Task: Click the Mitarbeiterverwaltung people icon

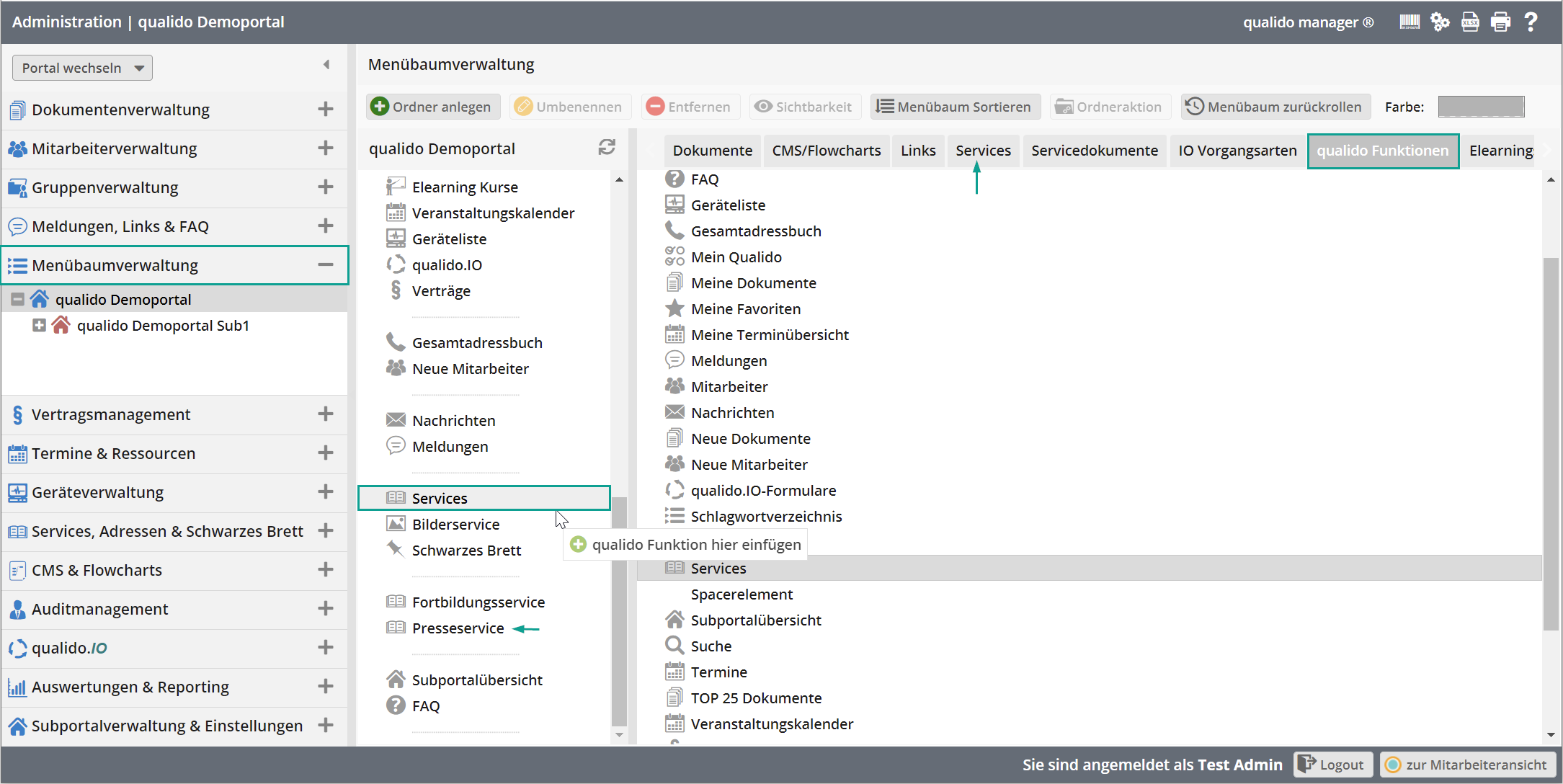Action: pyautogui.click(x=17, y=149)
